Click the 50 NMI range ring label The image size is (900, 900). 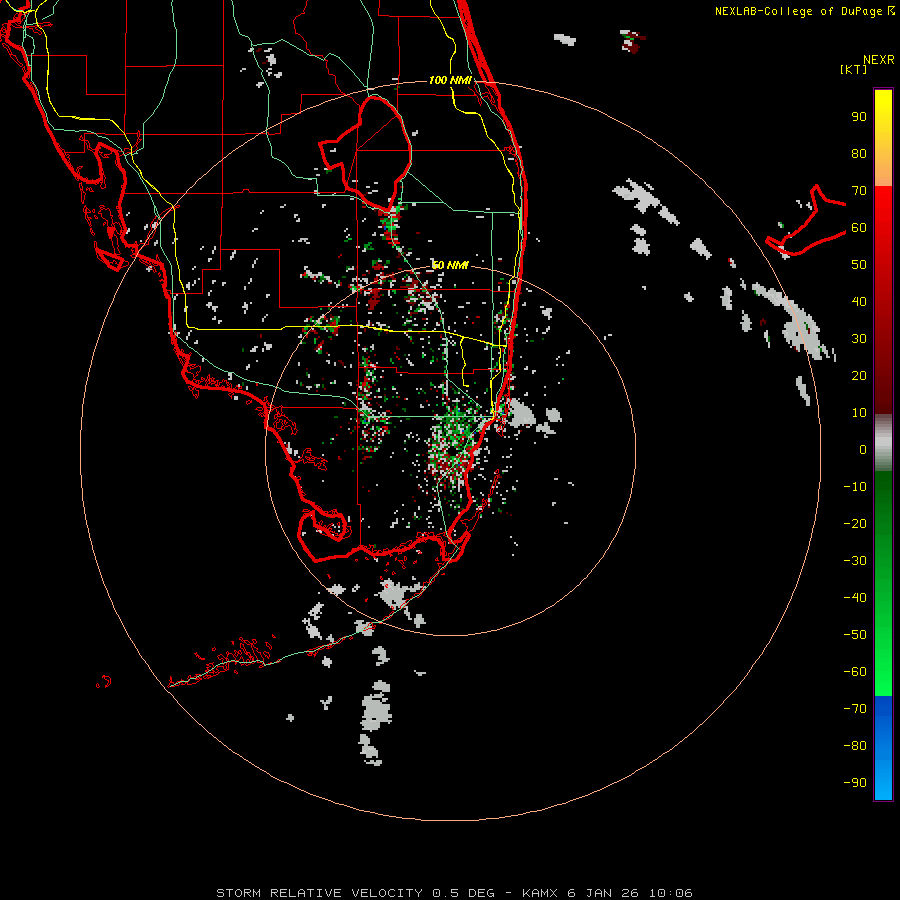coord(450,265)
